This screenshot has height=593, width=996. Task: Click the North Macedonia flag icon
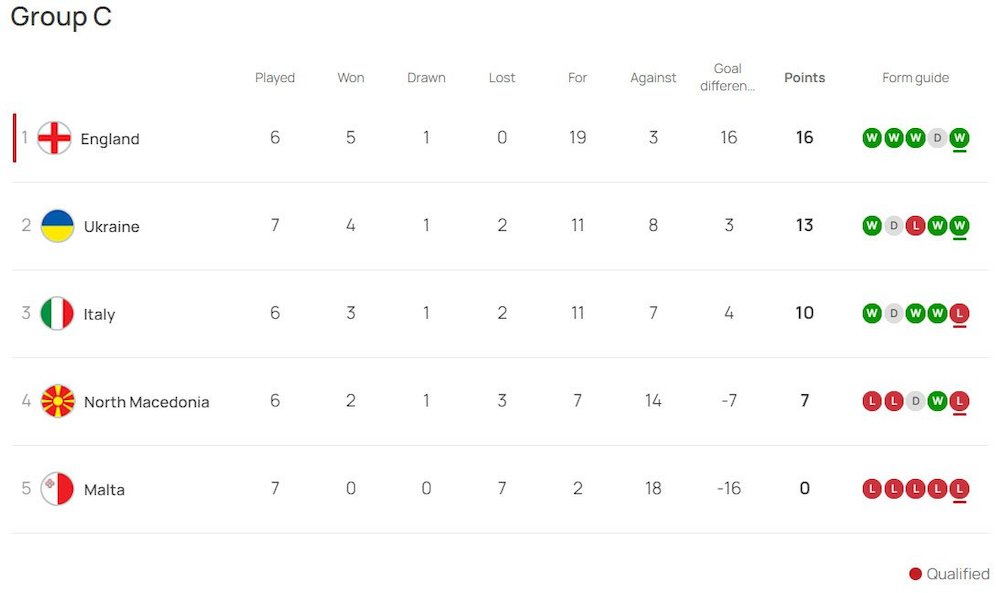point(57,401)
